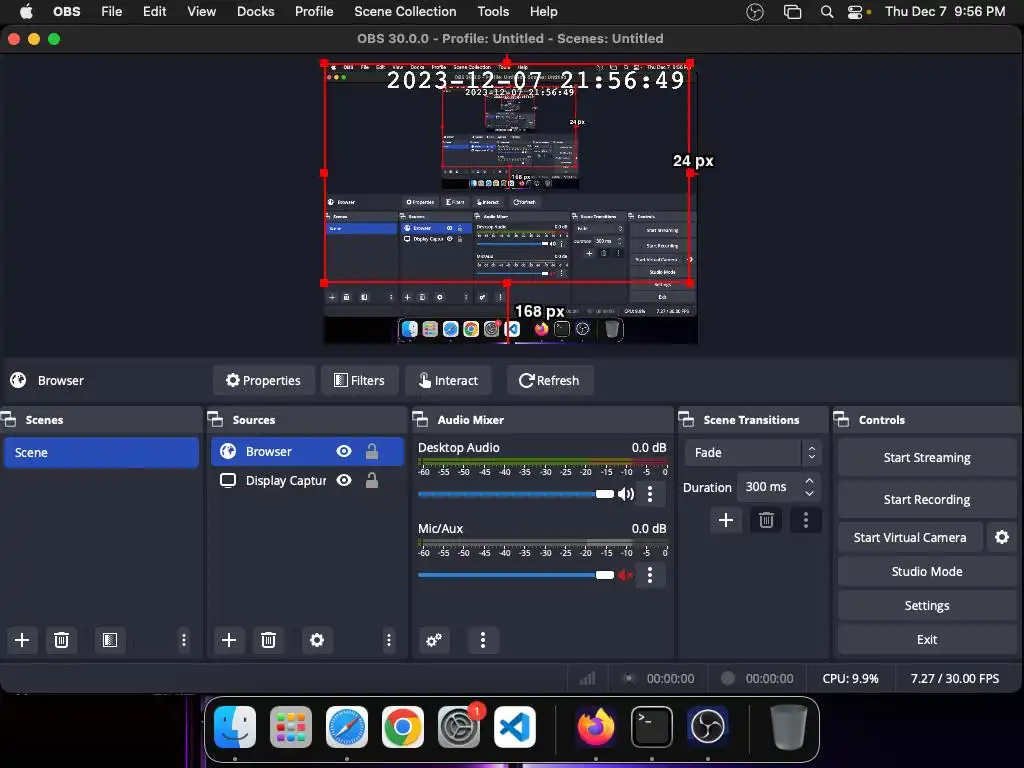
Task: Float the Controls dock icon
Action: 842,419
